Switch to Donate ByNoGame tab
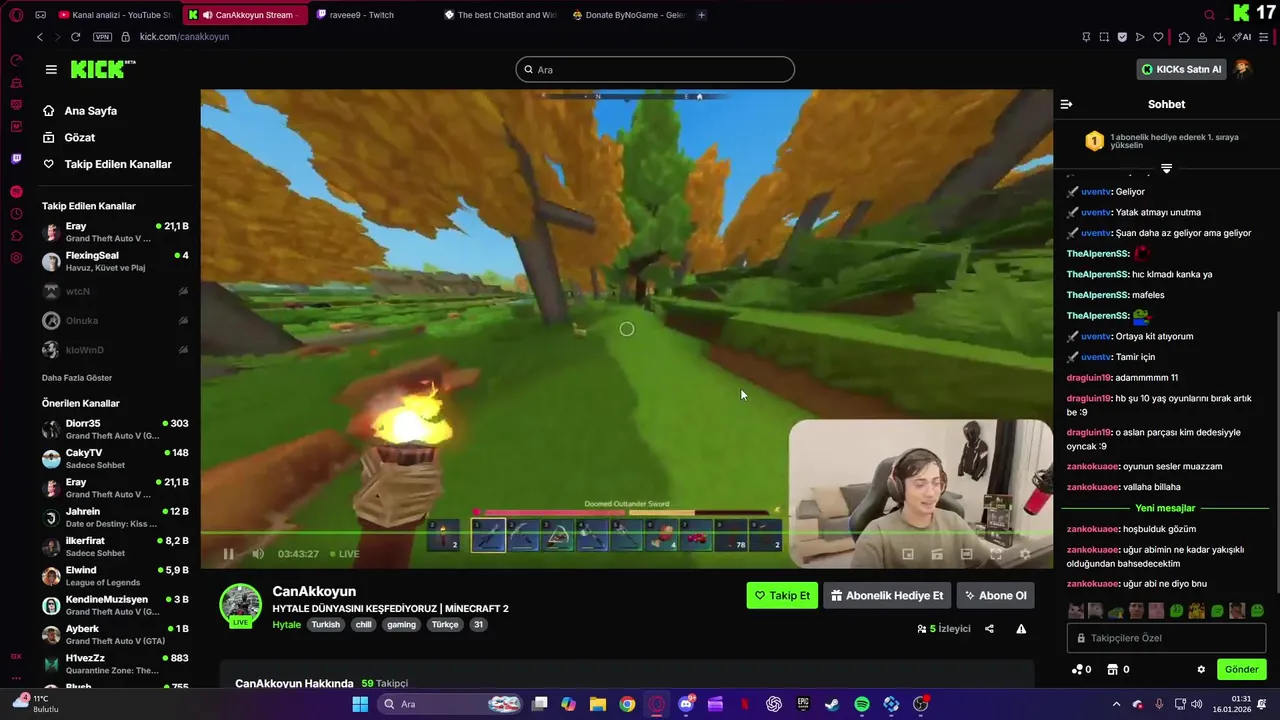This screenshot has width=1280, height=720. 629,15
